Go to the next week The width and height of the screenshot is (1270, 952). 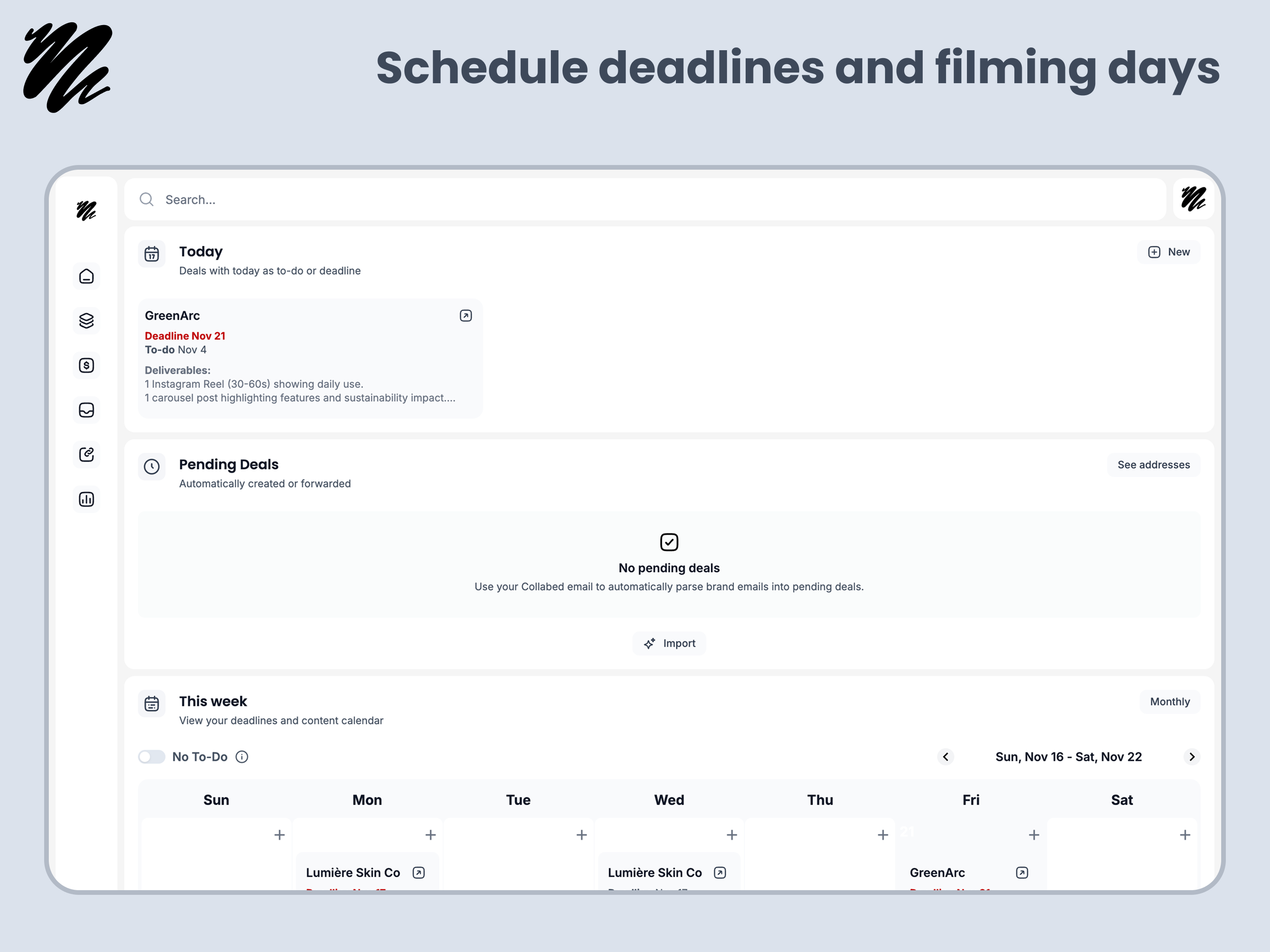1192,757
